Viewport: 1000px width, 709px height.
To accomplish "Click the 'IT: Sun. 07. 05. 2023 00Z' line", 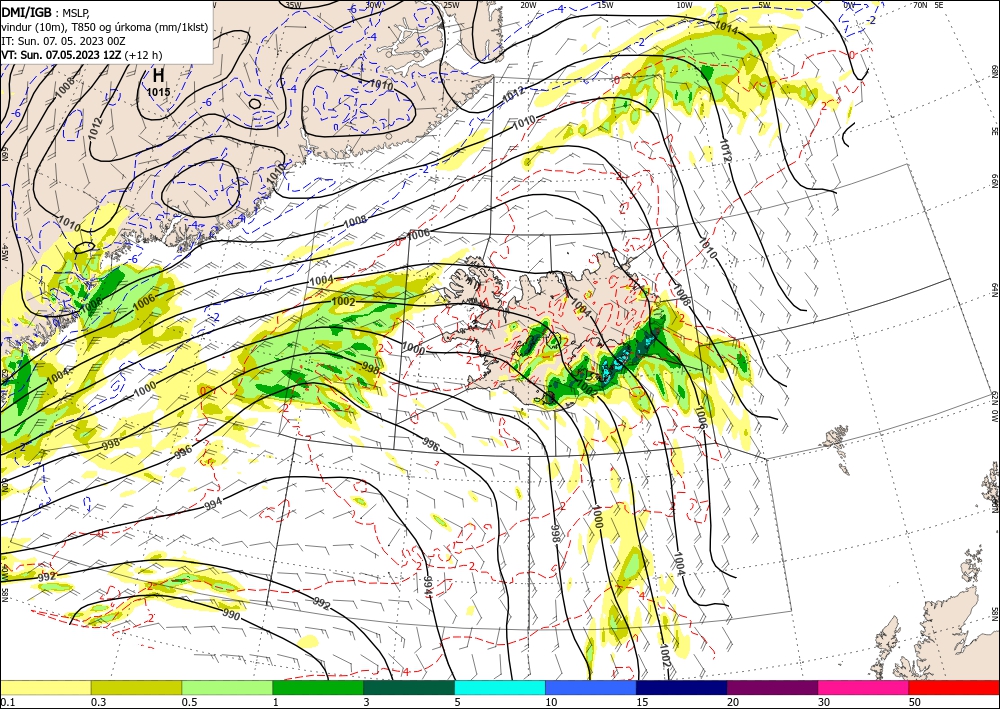I will 63,41.
